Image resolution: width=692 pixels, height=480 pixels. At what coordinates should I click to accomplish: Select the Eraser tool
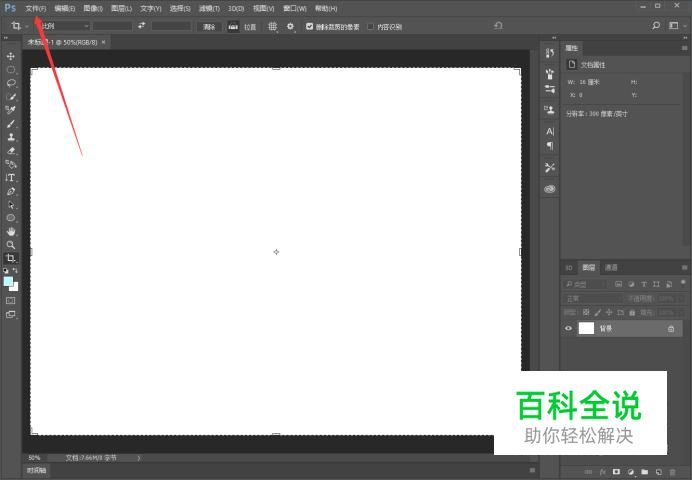pos(11,150)
